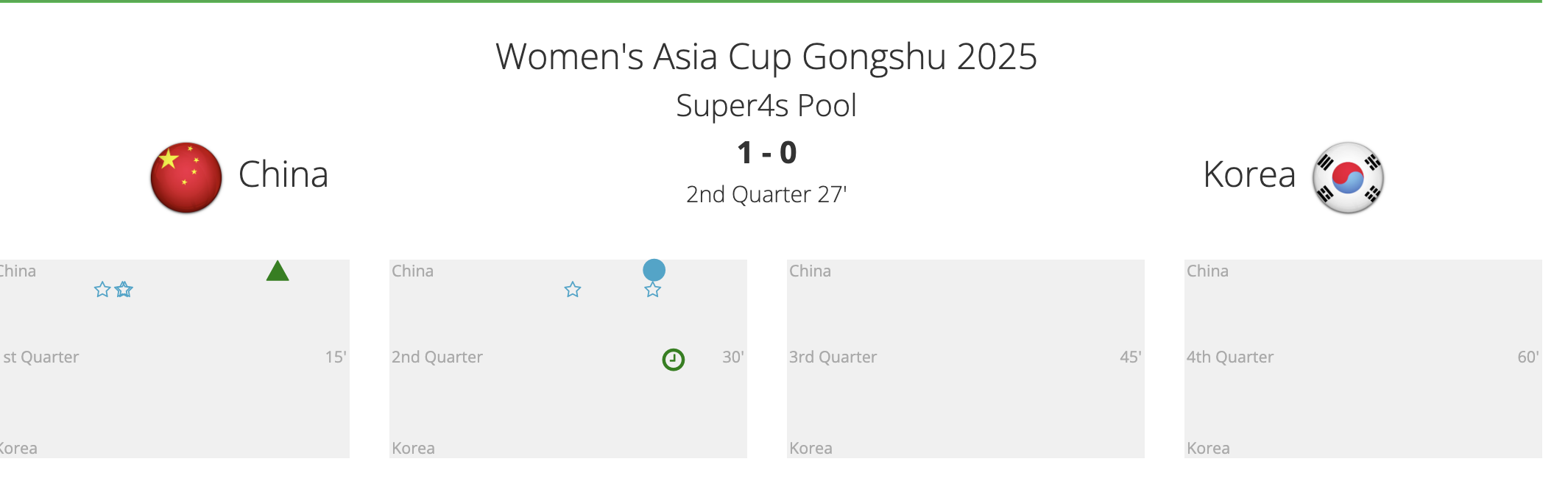Select the 3rd Quarter timeline label

833,357
